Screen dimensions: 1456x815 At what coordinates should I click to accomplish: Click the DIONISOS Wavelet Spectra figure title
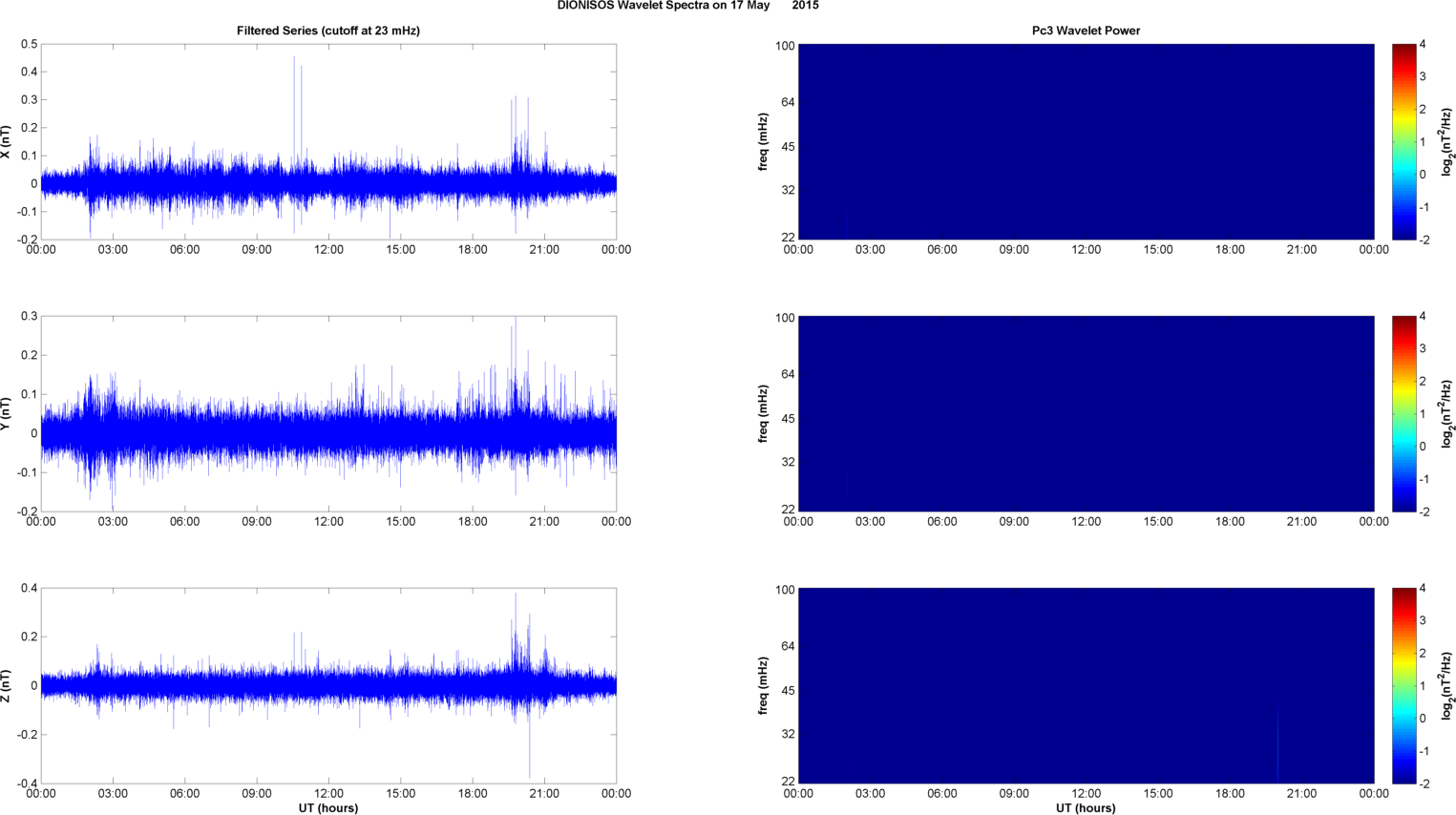click(x=687, y=6)
